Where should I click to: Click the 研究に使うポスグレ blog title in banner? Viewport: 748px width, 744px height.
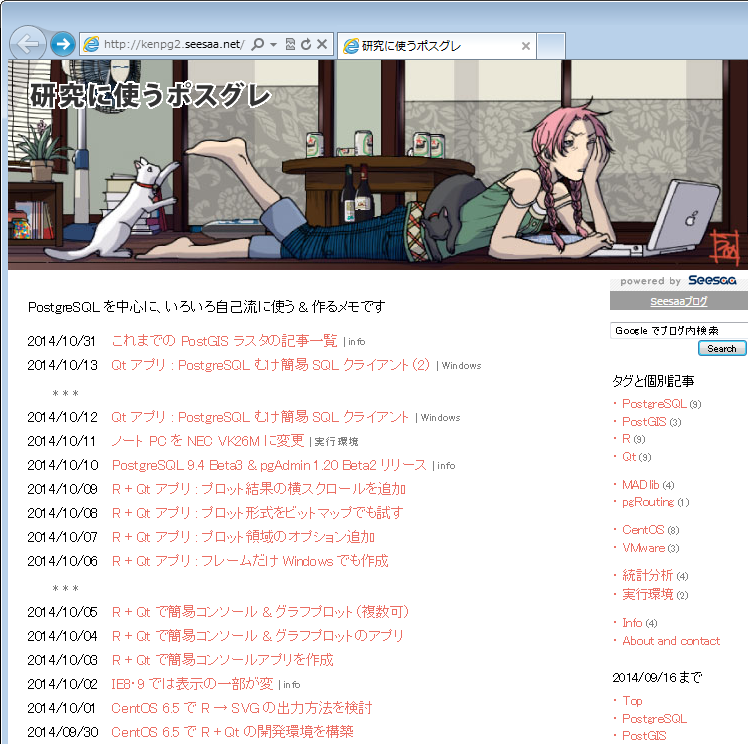tap(150, 95)
